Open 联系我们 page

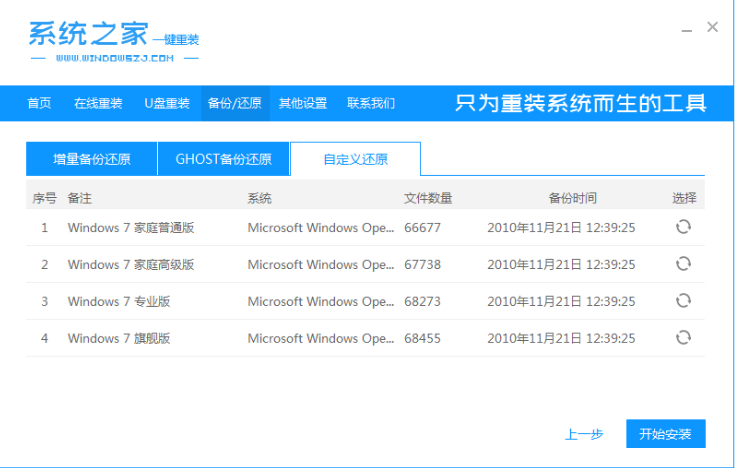click(x=371, y=103)
